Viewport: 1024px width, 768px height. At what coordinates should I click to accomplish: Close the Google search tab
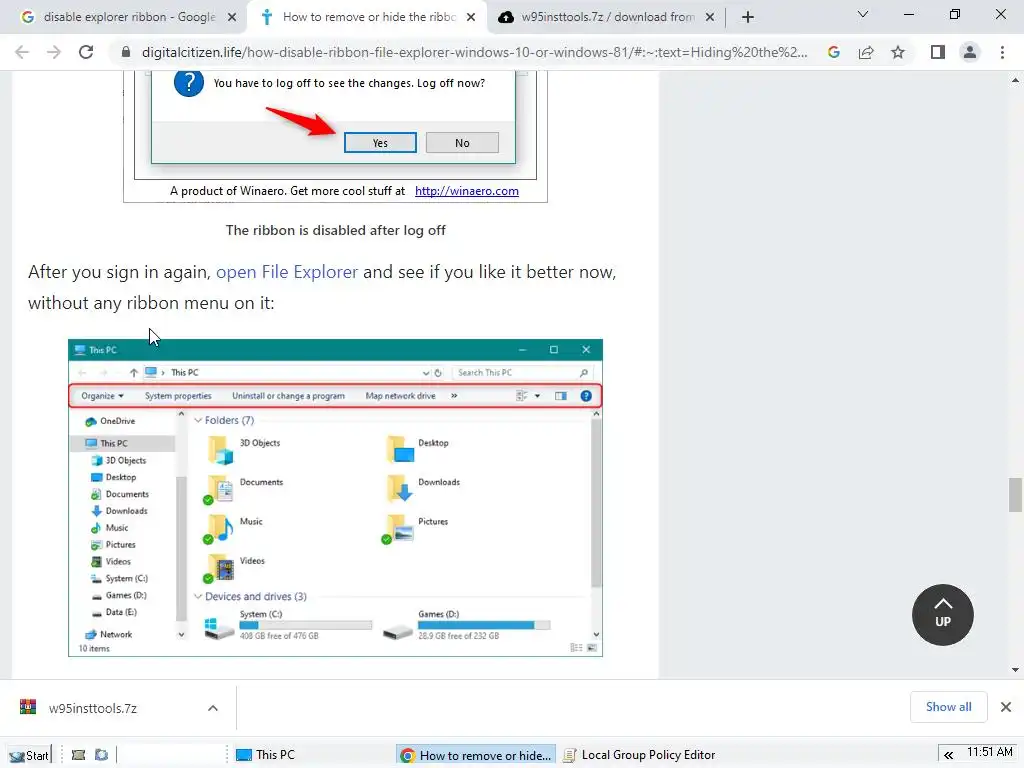pos(232,17)
